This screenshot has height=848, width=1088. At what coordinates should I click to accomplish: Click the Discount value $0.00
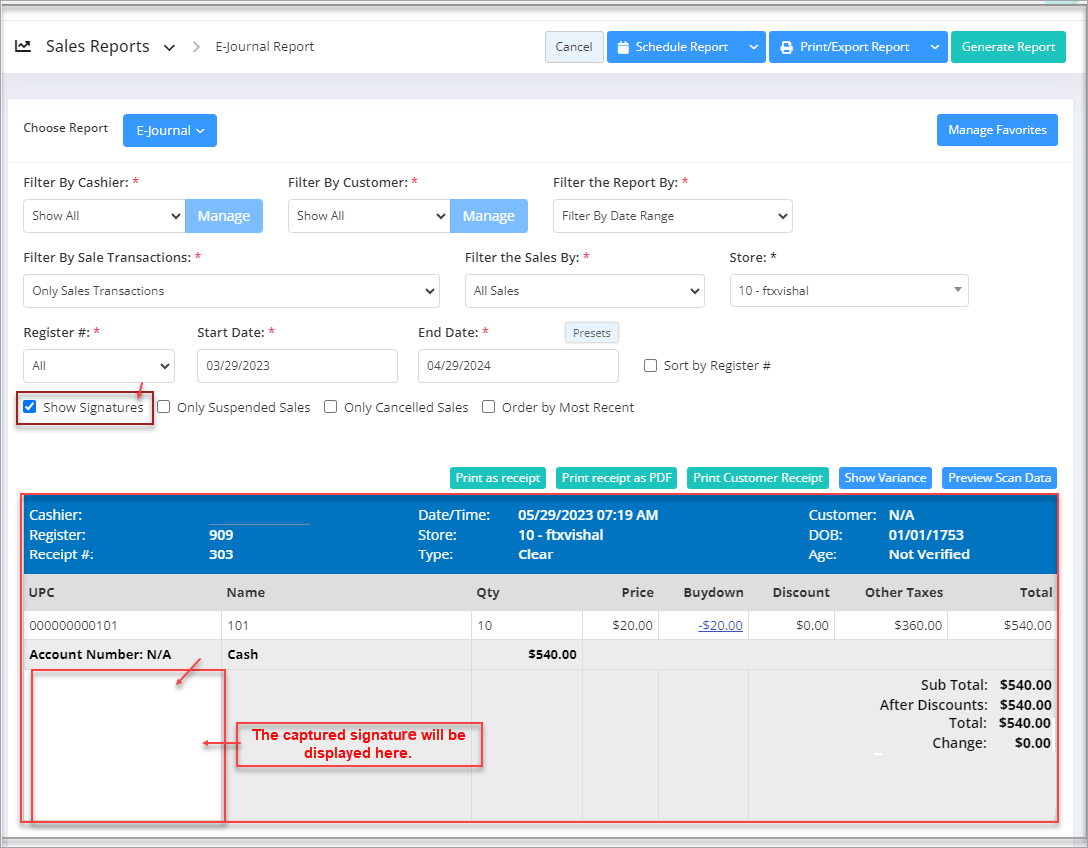[x=813, y=625]
